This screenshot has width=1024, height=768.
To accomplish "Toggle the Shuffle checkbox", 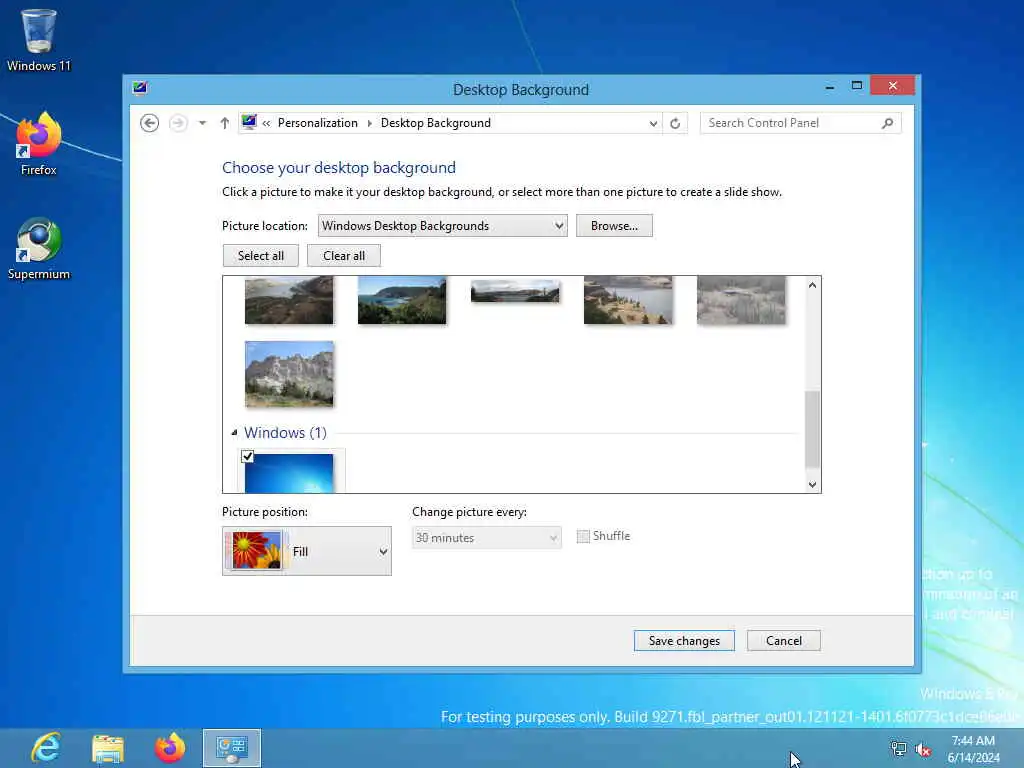I will (583, 536).
